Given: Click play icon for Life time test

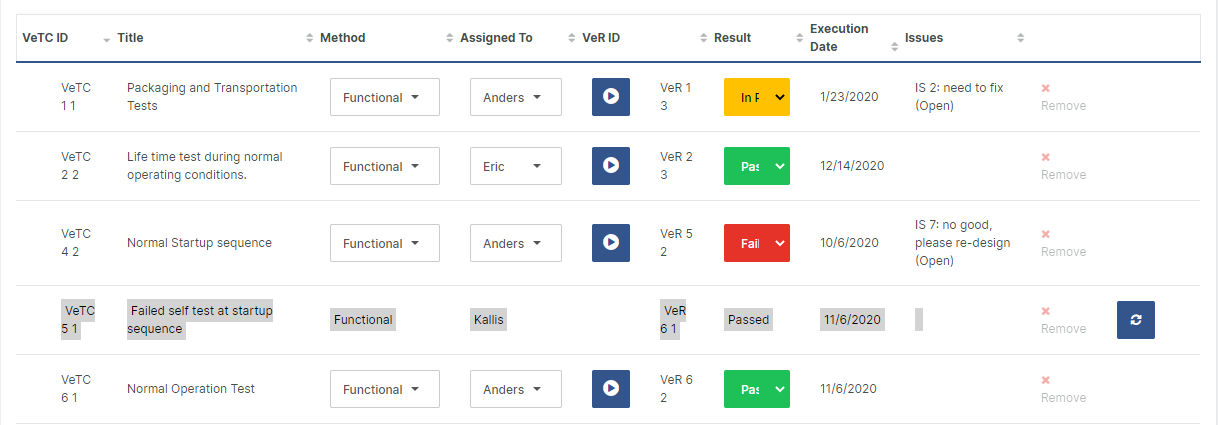Looking at the screenshot, I should [611, 166].
